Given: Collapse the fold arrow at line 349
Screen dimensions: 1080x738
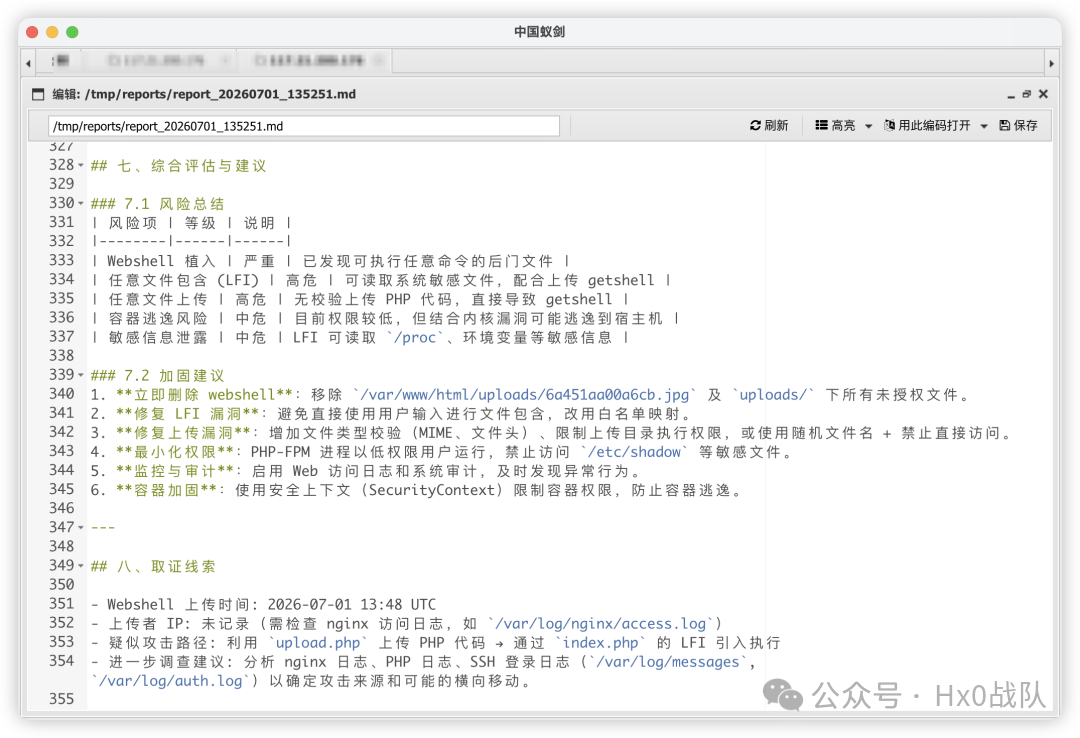Looking at the screenshot, I should (x=81, y=566).
